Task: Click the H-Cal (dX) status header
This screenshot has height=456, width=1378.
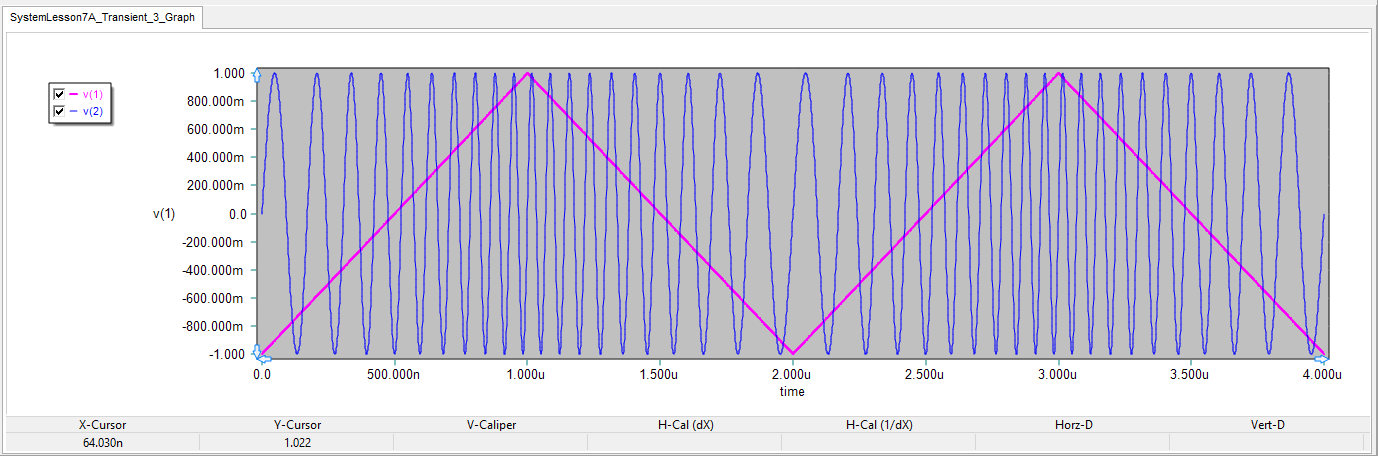Action: (x=685, y=425)
